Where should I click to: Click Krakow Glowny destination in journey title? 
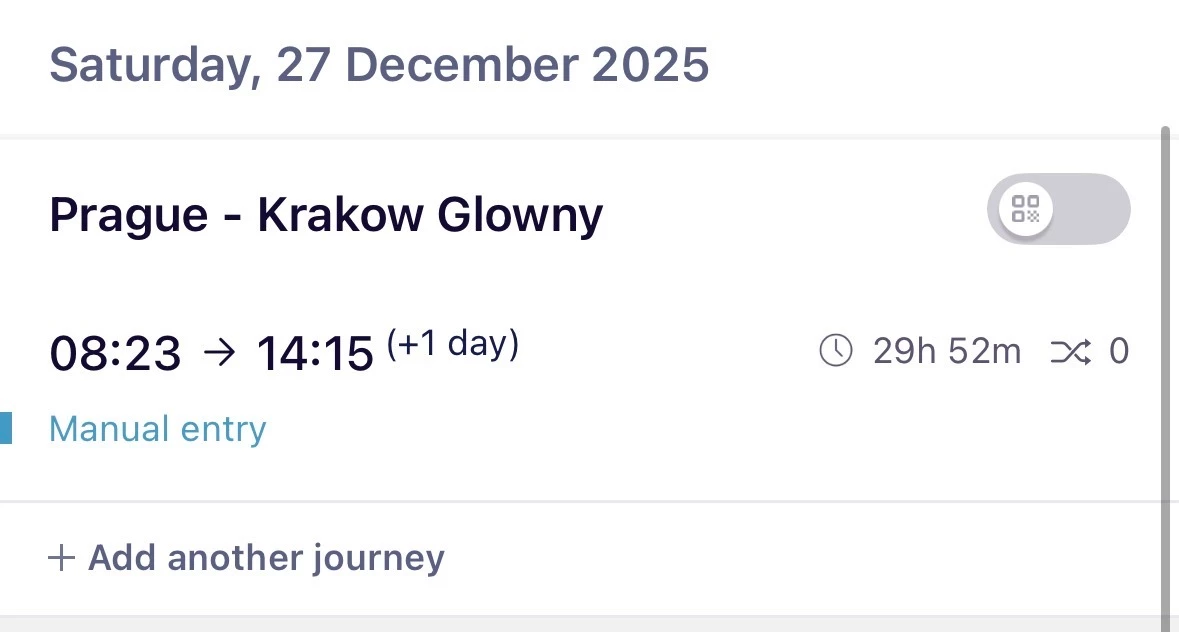(430, 214)
